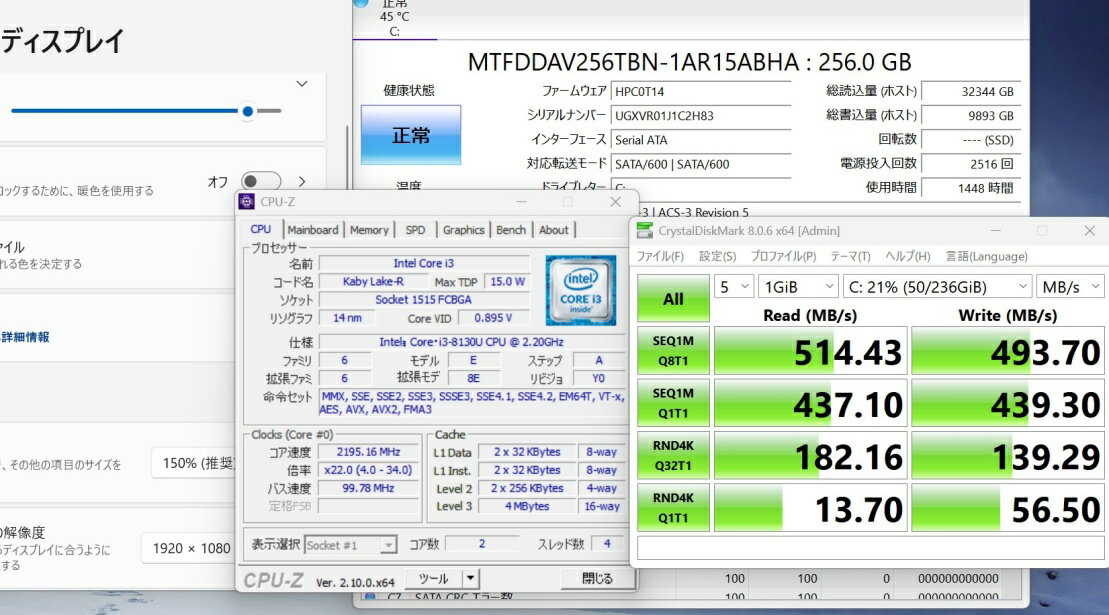This screenshot has width=1109, height=615.
Task: Click the 2516 回 power on count value
Action: (971, 164)
